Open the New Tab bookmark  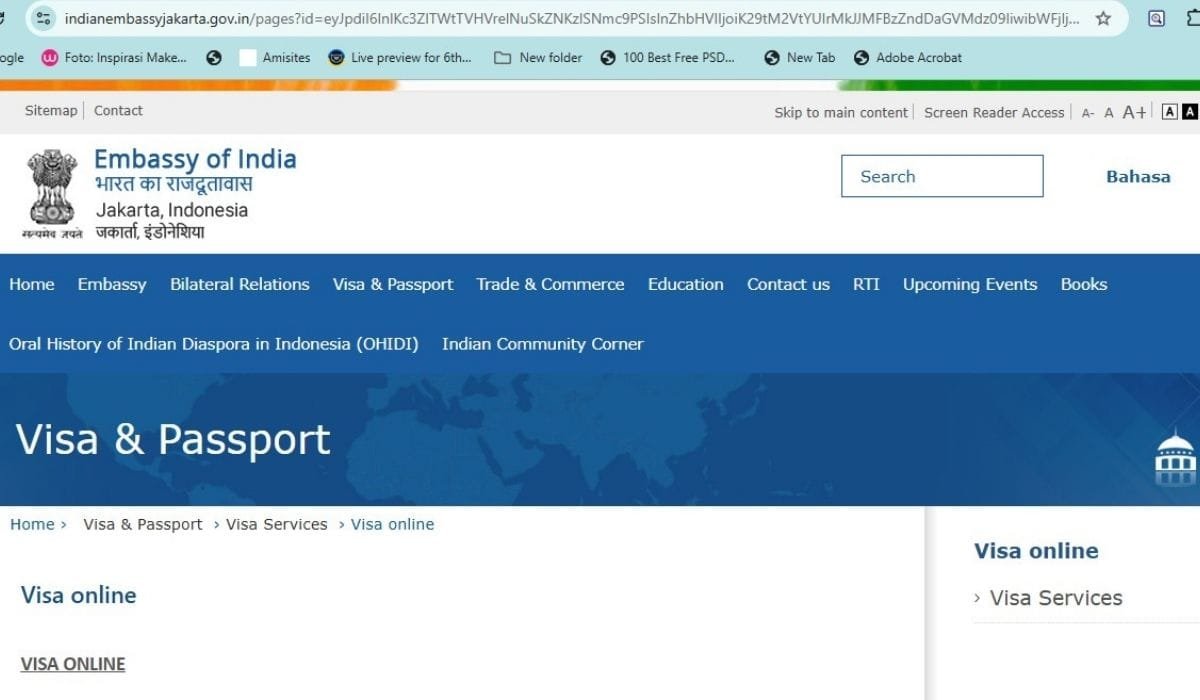[798, 57]
